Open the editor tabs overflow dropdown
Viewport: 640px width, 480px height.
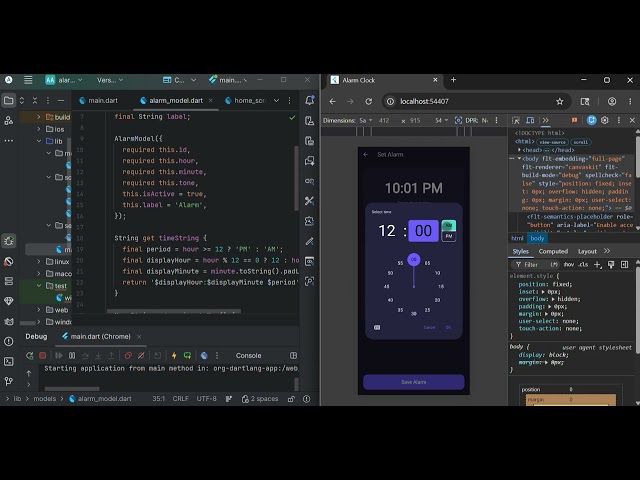tap(276, 100)
